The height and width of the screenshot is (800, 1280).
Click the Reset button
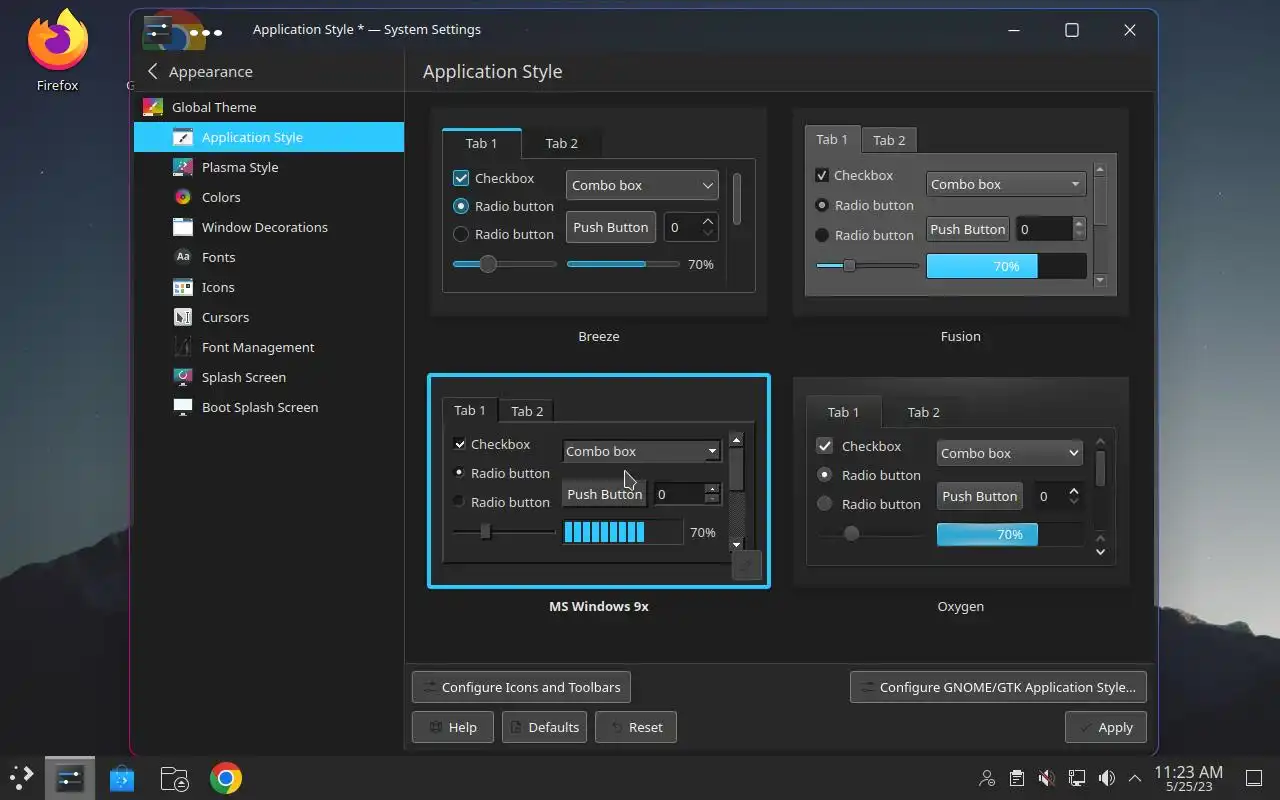[636, 727]
